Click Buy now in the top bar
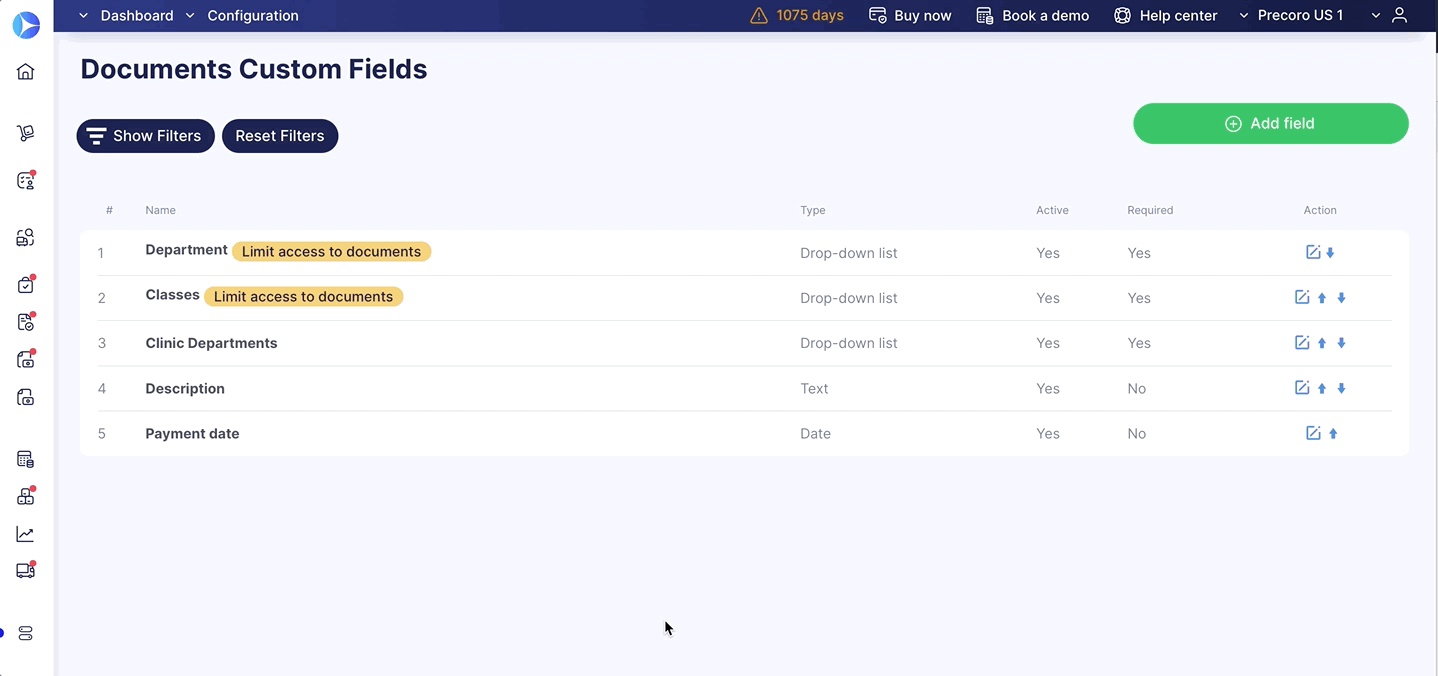The height and width of the screenshot is (676, 1438). click(910, 16)
